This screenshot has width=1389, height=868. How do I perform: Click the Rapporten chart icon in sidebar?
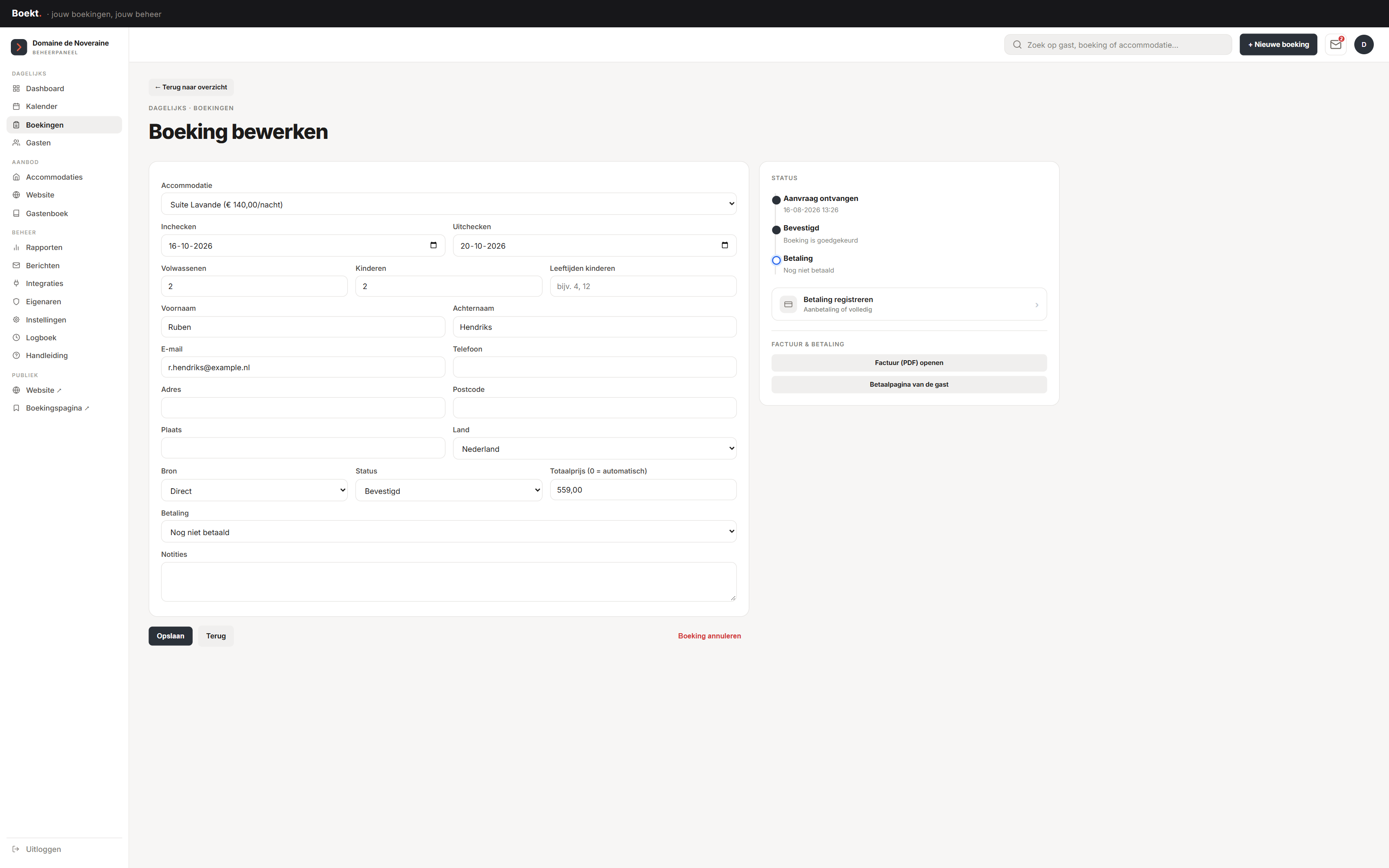pos(16,247)
